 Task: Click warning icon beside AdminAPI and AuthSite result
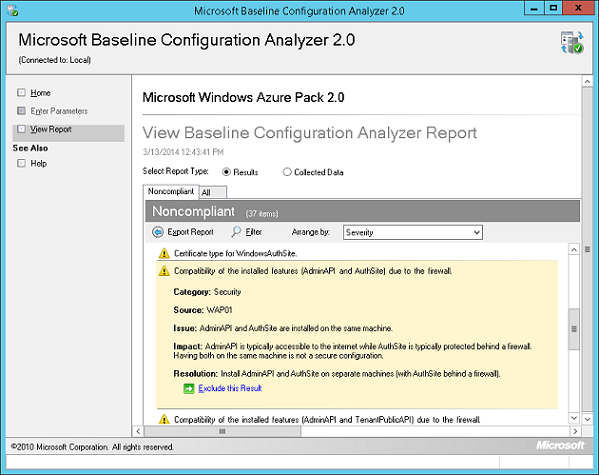point(164,271)
